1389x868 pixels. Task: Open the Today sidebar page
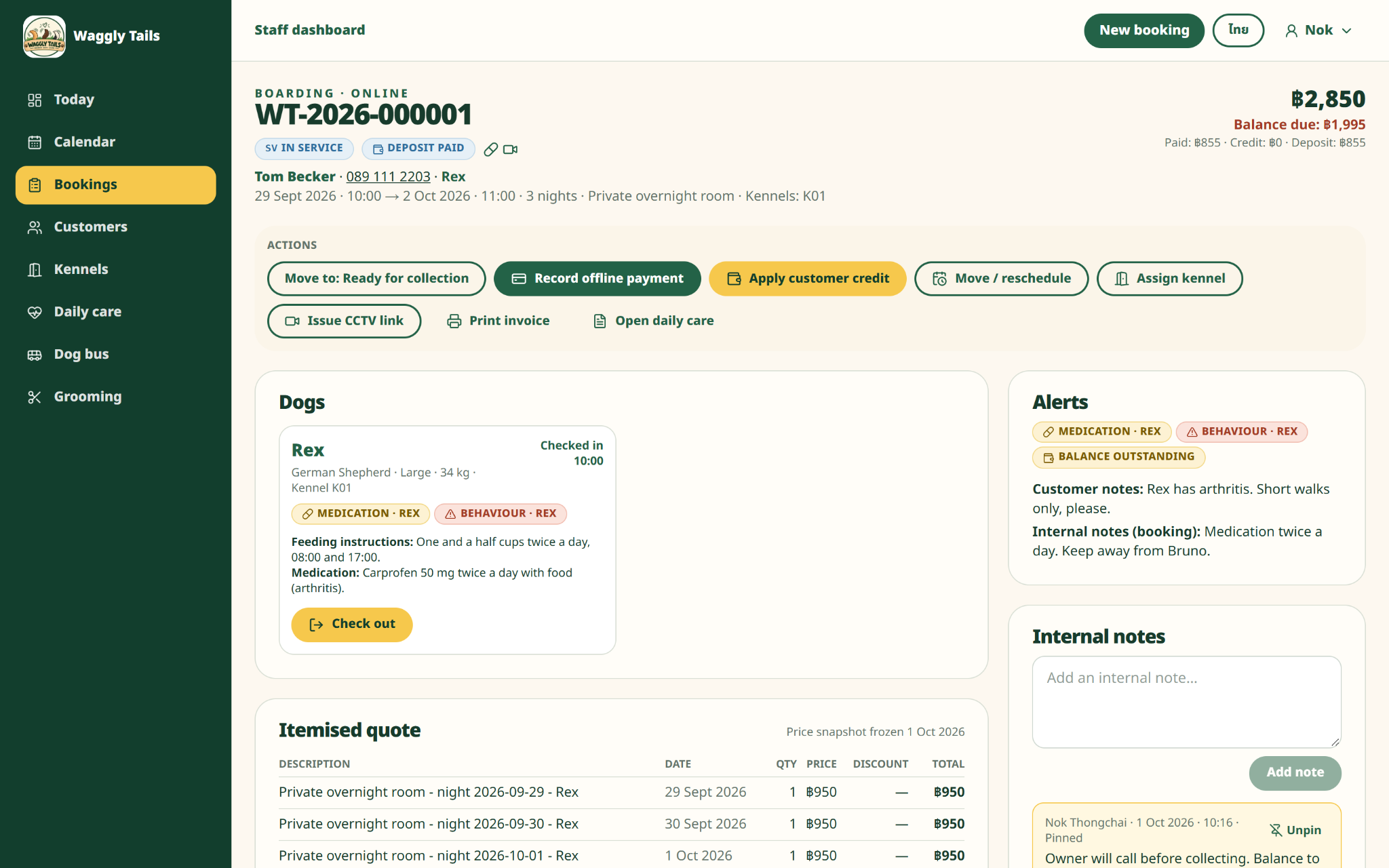coord(115,100)
